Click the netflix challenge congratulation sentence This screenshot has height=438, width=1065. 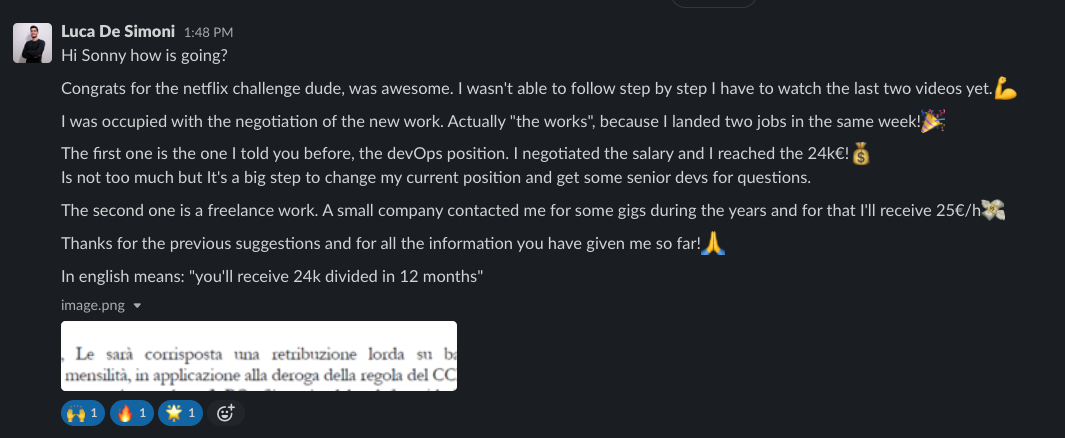(x=500, y=90)
